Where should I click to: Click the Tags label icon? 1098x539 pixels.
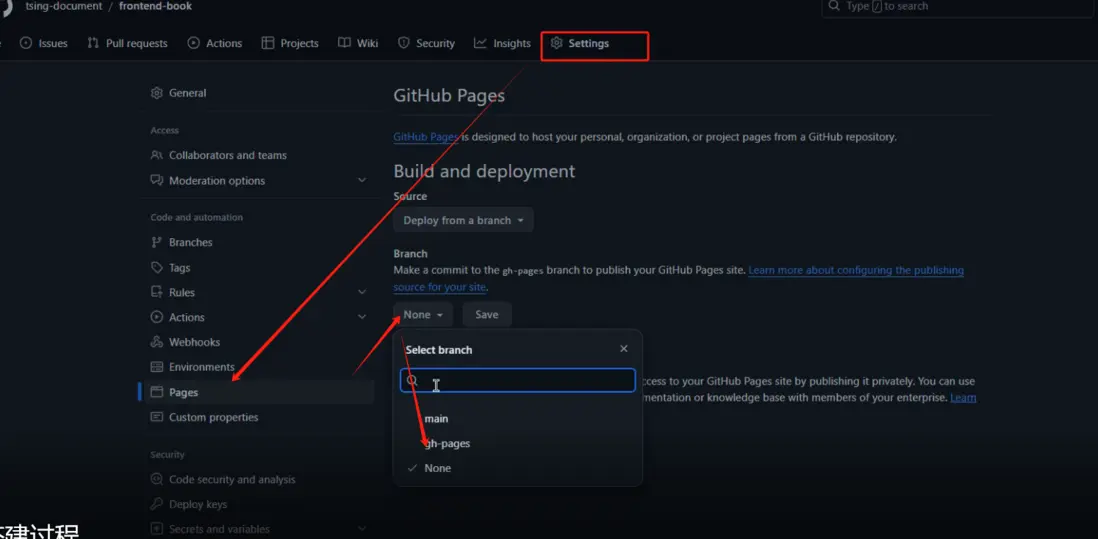[x=157, y=267]
